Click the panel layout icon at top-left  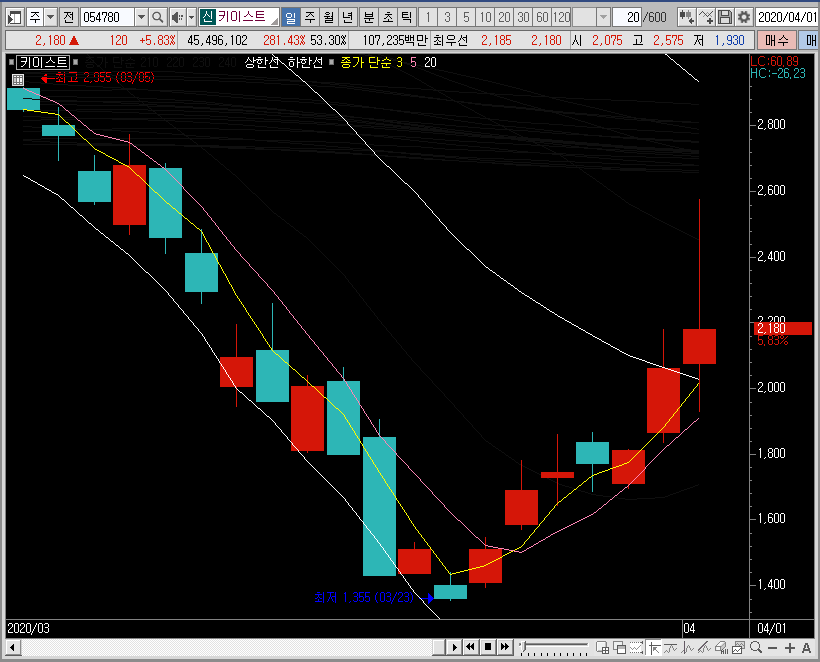point(15,17)
